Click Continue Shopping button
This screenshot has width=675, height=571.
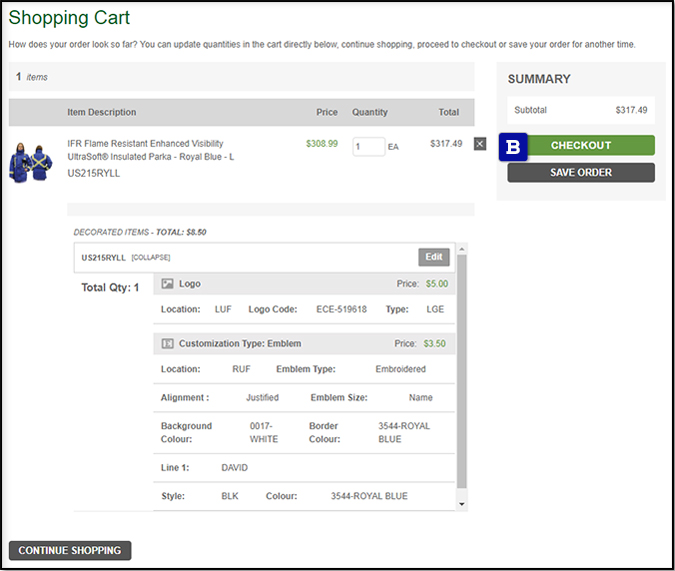point(70,550)
